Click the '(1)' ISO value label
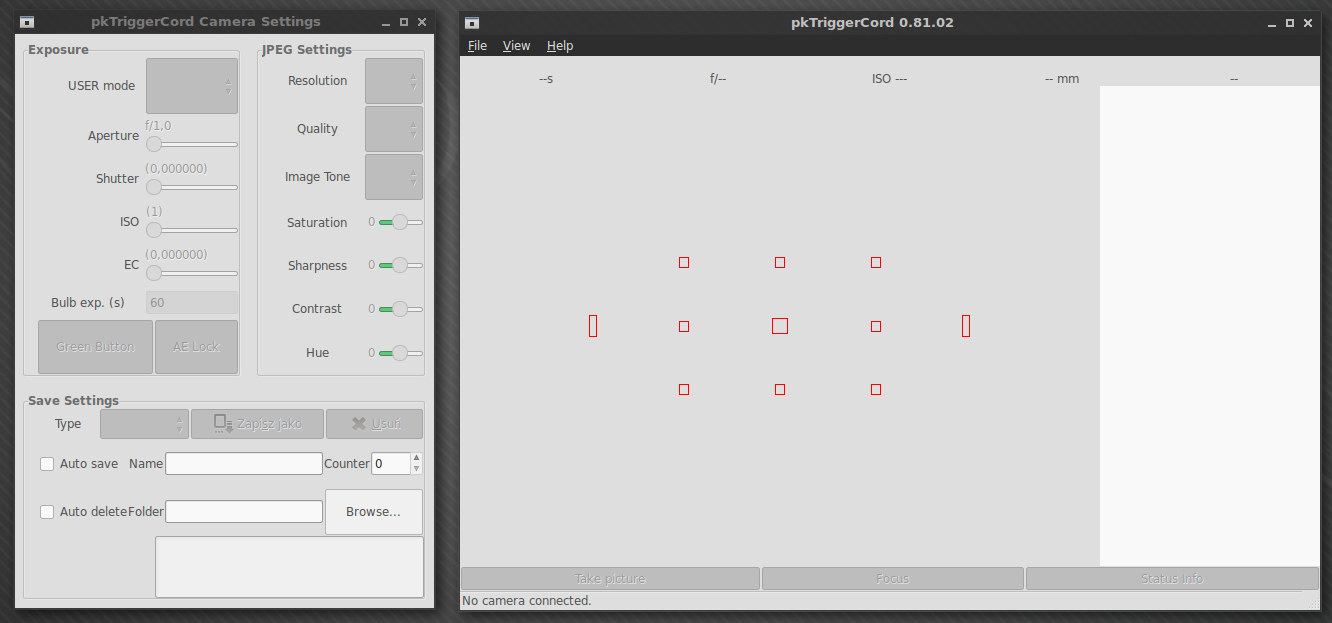Image resolution: width=1332 pixels, height=623 pixels. click(x=154, y=212)
